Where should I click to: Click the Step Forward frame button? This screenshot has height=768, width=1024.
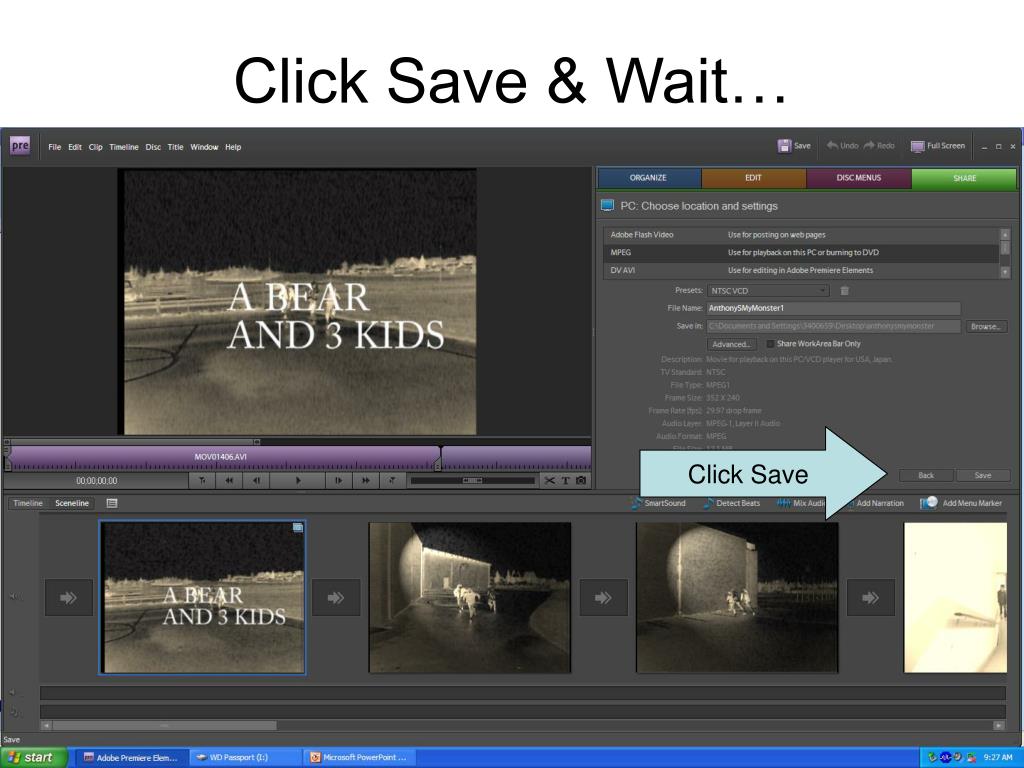point(338,481)
